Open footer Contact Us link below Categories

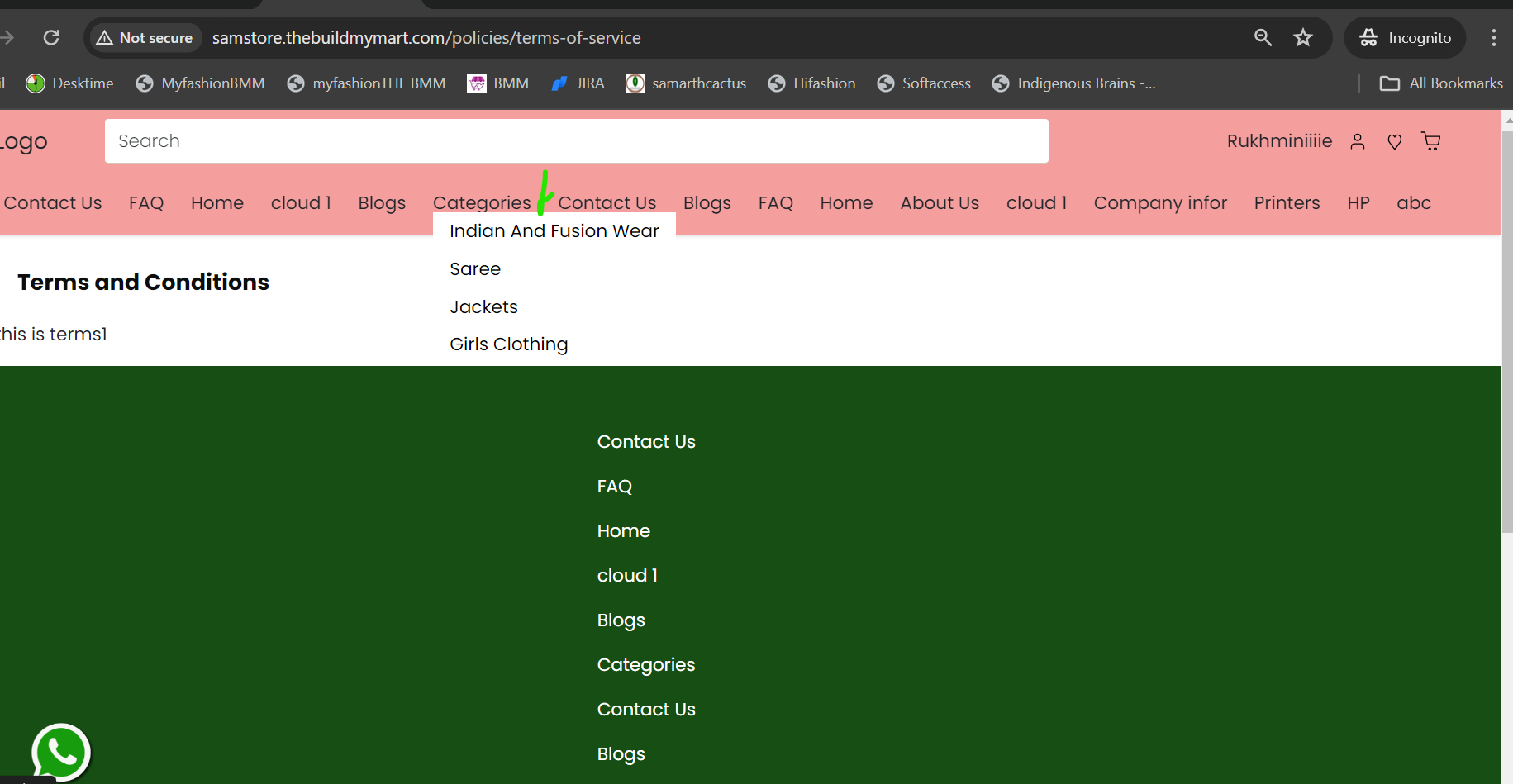(x=646, y=710)
